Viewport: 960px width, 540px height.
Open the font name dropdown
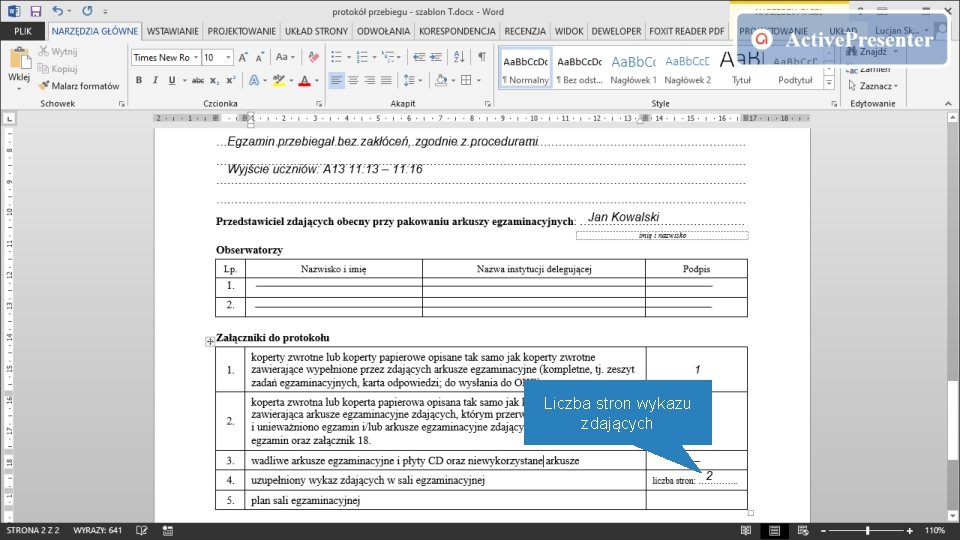[196, 58]
